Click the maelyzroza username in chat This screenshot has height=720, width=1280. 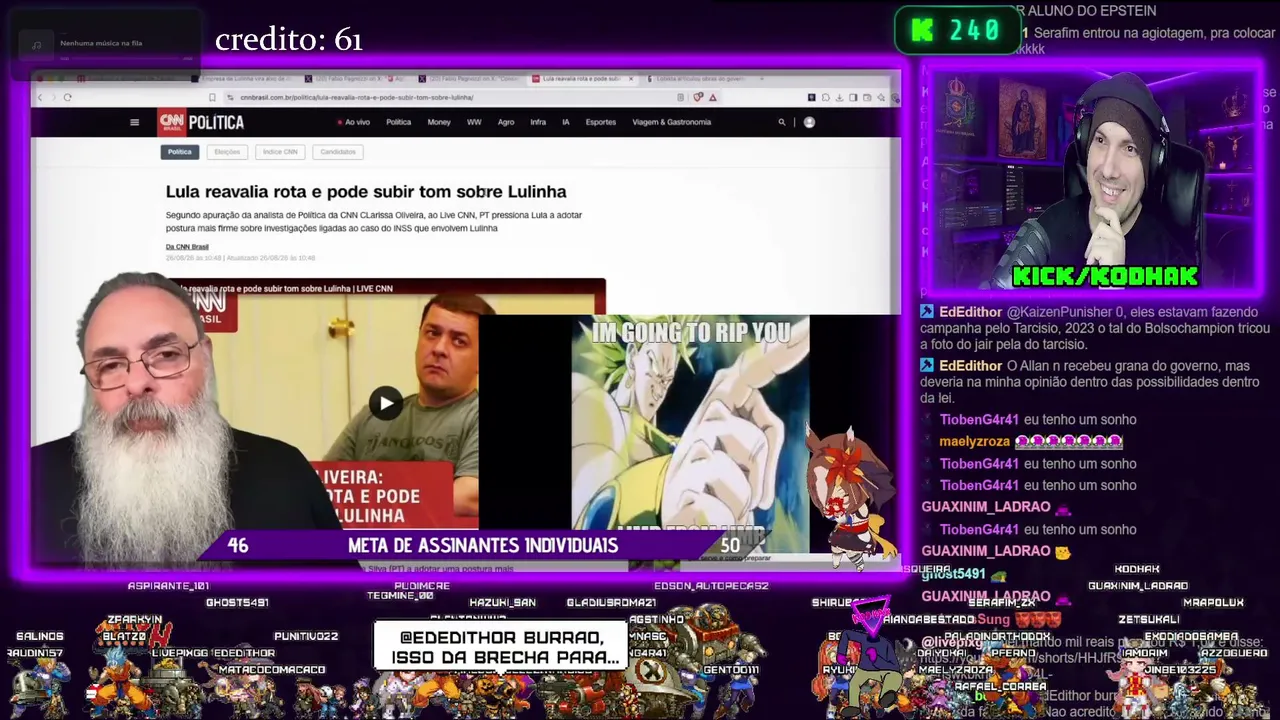pos(975,442)
